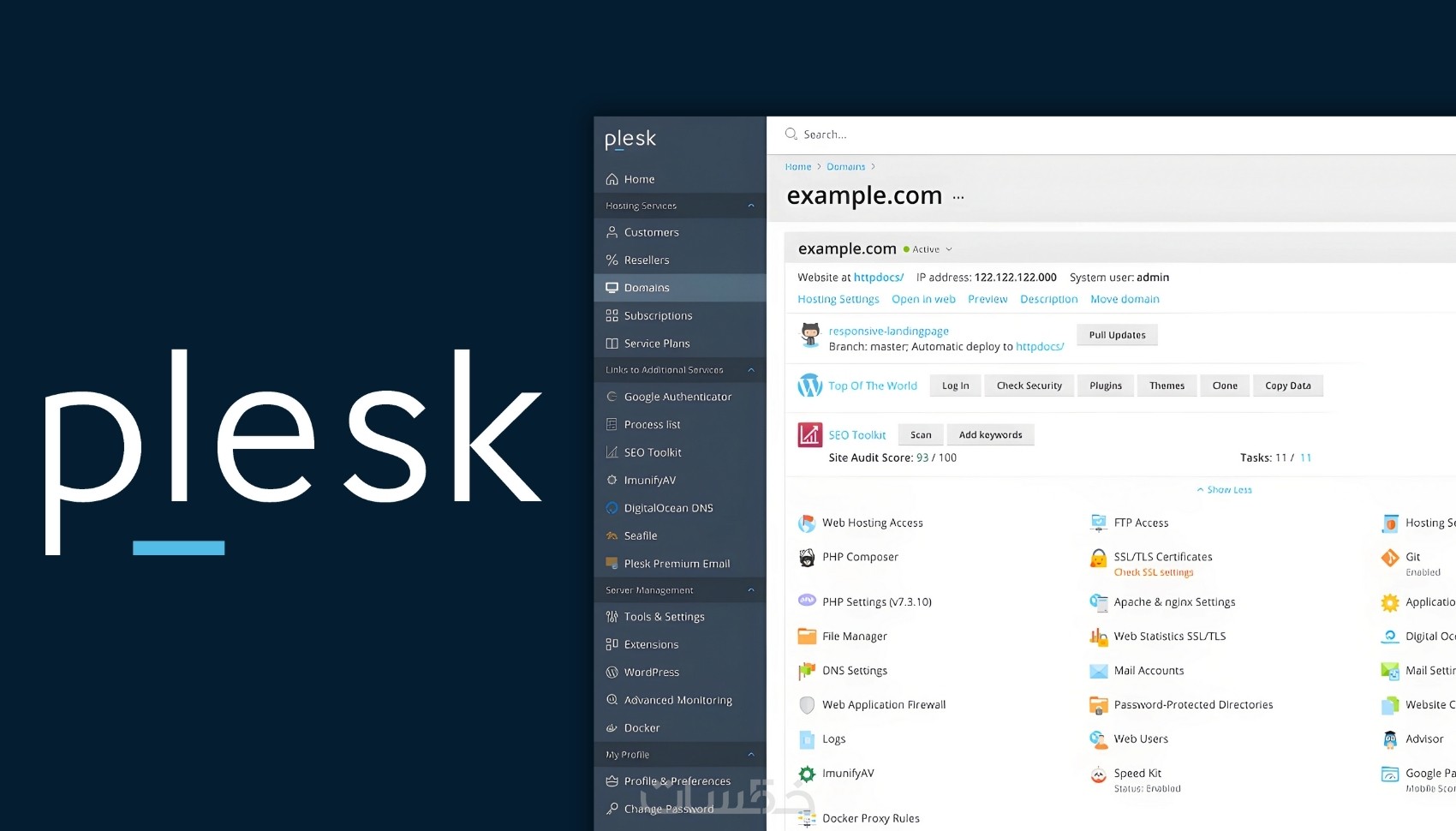Open the DigitalOcean DNS icon
This screenshot has height=831, width=1456.
[612, 508]
